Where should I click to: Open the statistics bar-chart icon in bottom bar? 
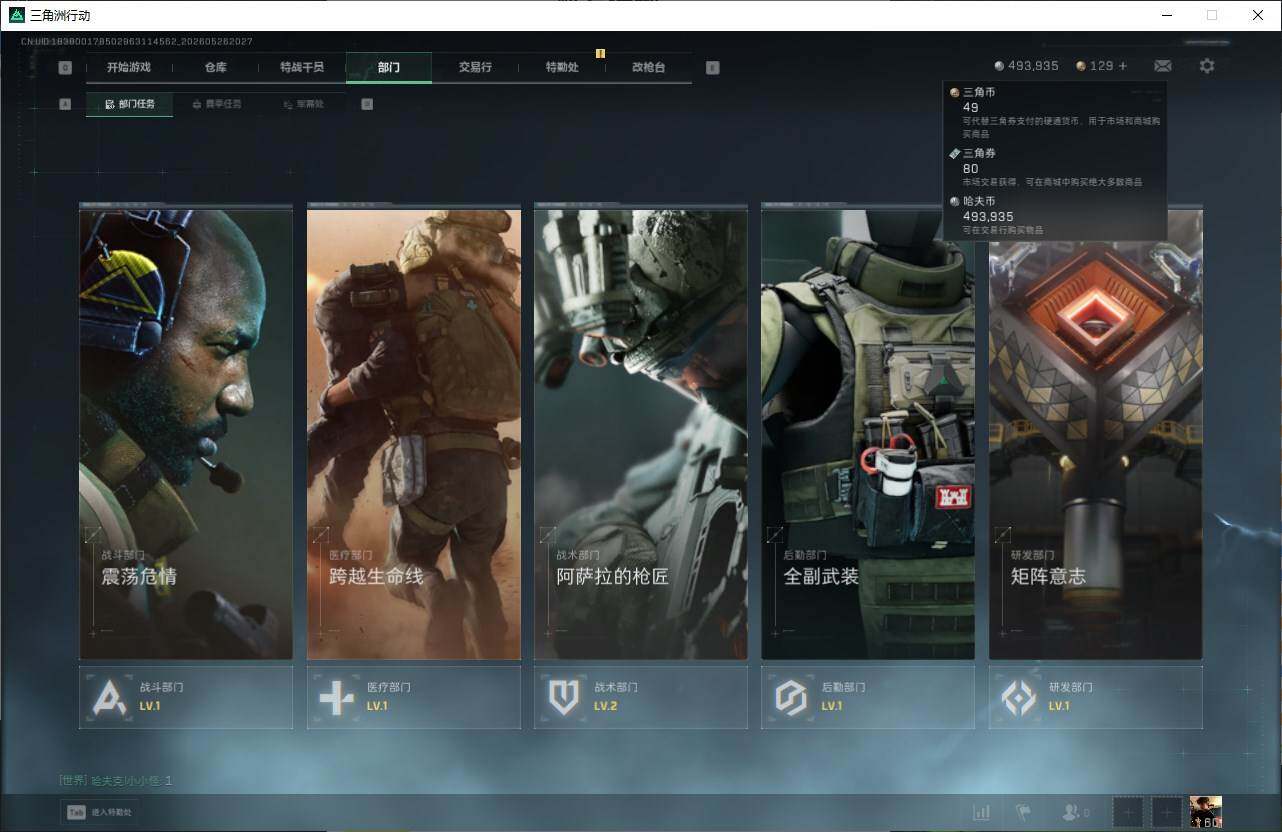(x=981, y=813)
